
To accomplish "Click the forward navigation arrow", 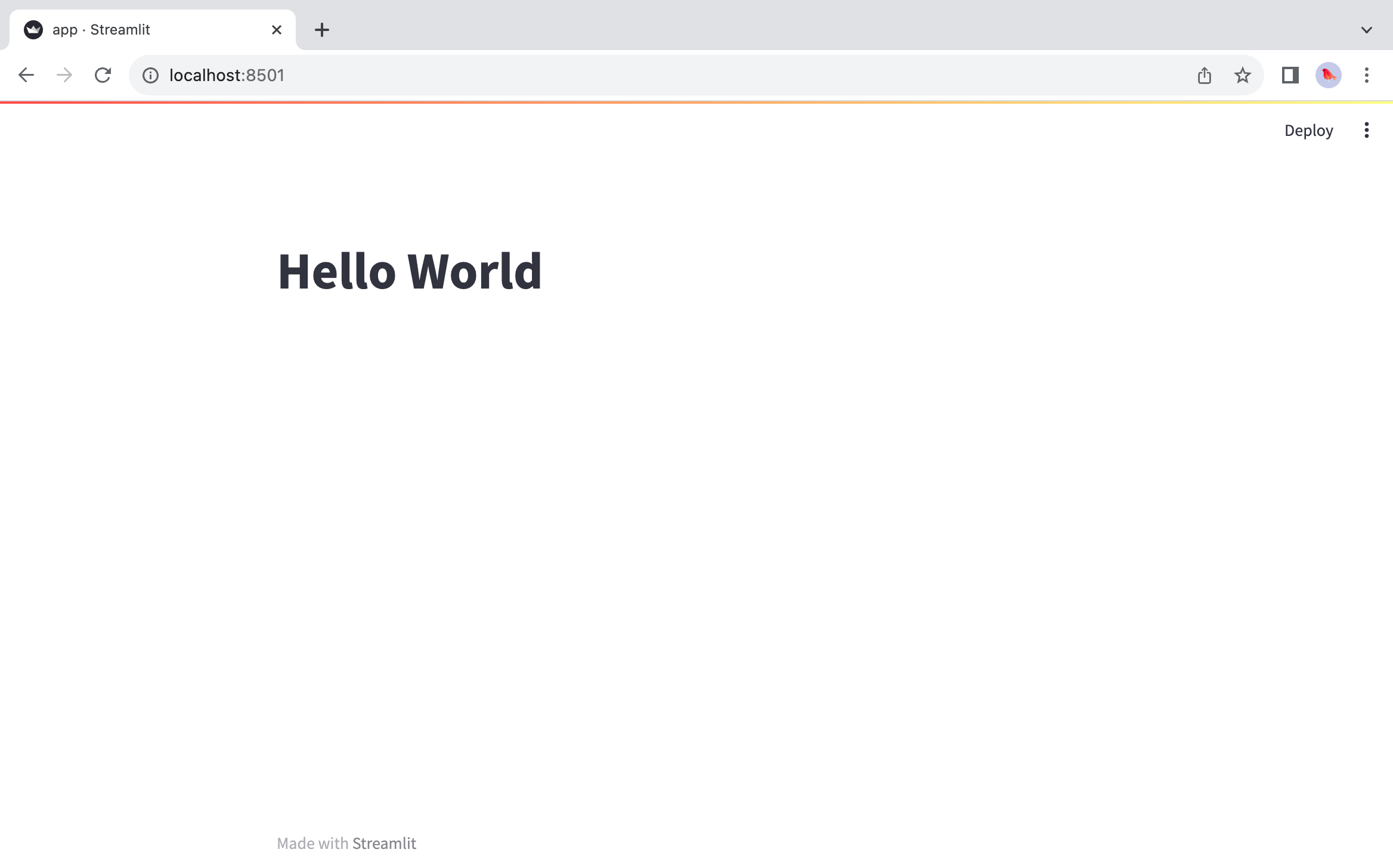I will tap(64, 75).
